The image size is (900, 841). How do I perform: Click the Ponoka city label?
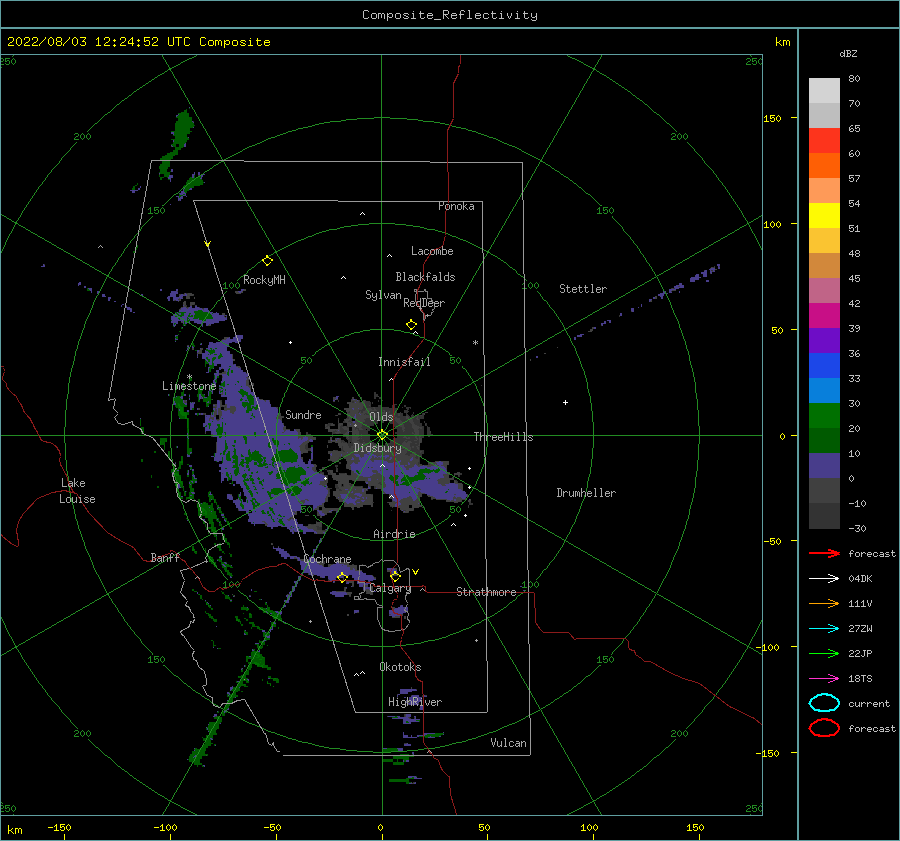pyautogui.click(x=456, y=206)
